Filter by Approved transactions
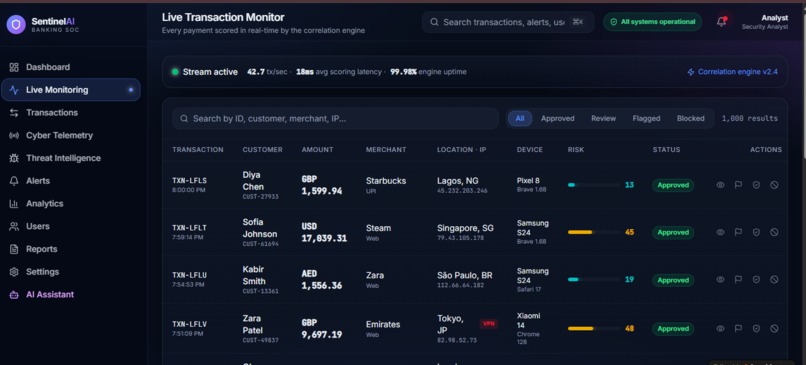Screen dimensions: 806x365 coord(557,118)
